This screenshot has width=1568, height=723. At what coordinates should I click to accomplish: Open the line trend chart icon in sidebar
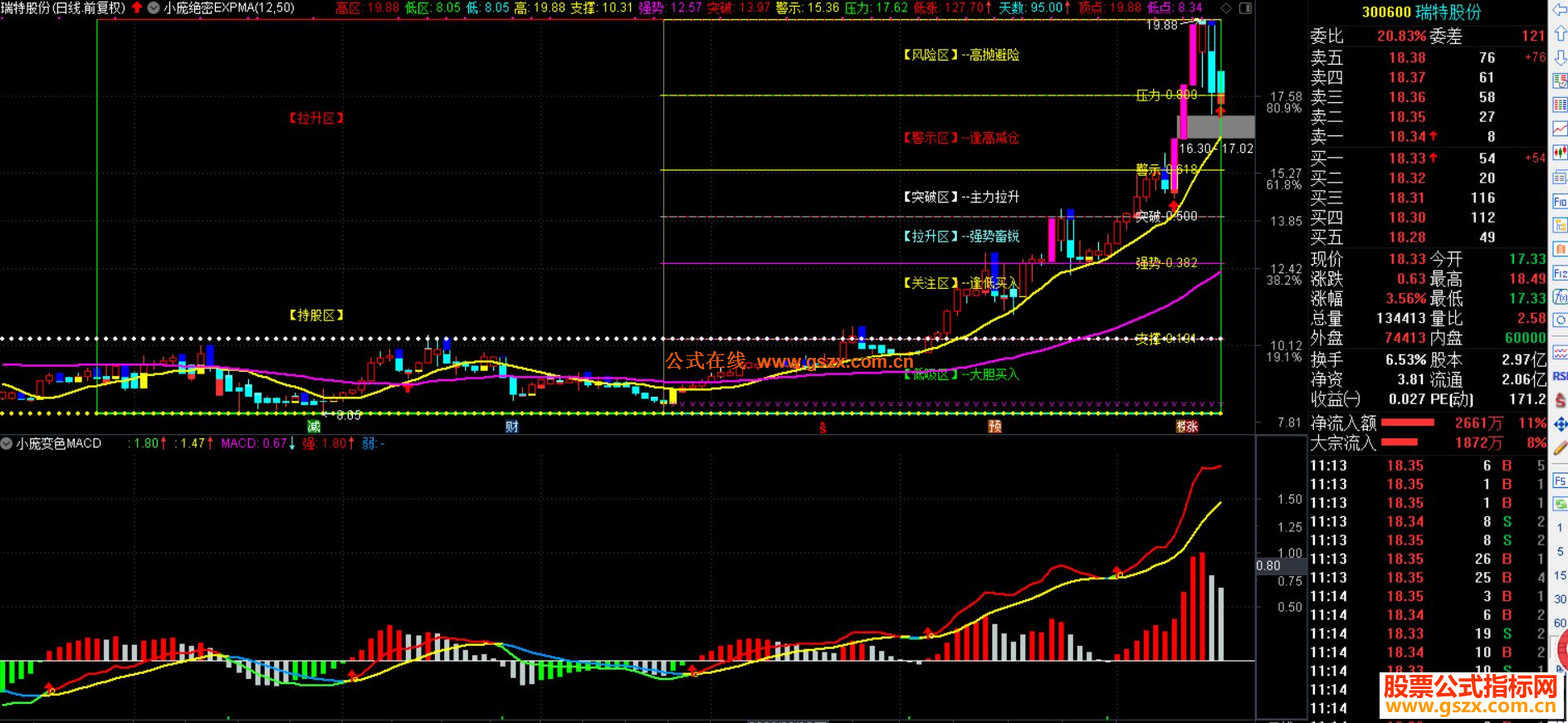point(1560,129)
